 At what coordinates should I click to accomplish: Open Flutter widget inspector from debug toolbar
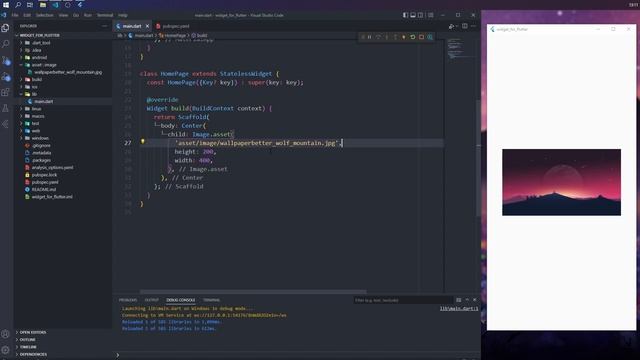pos(430,37)
